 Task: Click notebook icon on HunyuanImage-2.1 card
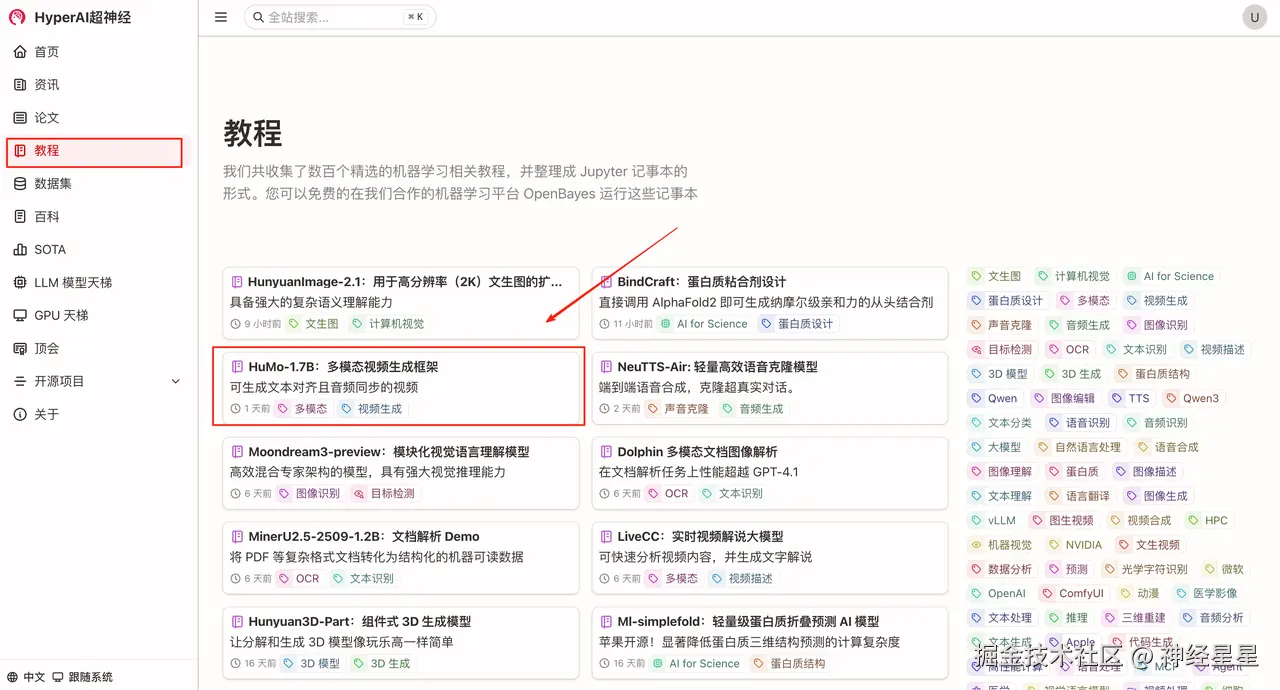point(237,282)
